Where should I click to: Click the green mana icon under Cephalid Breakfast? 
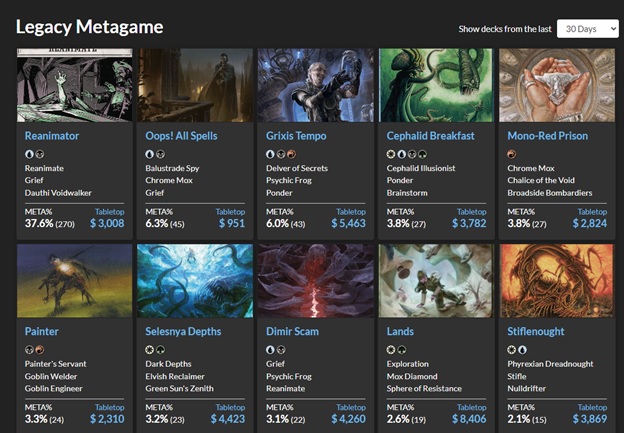(x=421, y=154)
